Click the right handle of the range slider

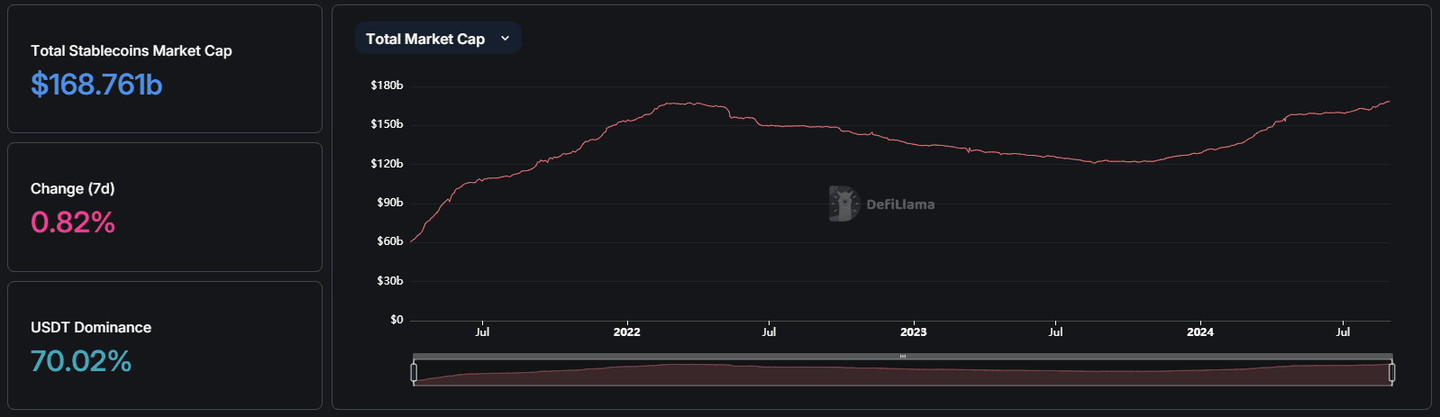1391,373
